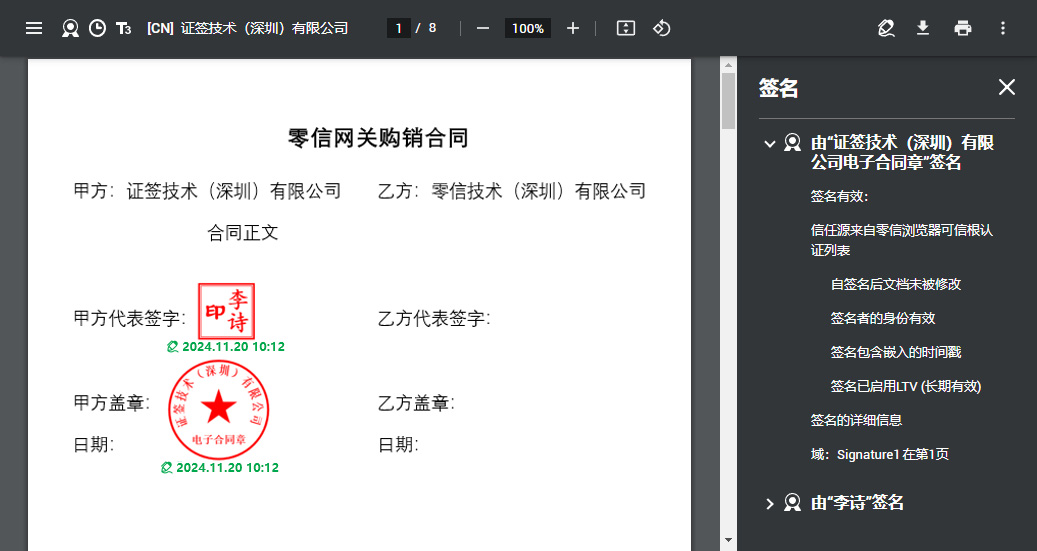Click the green timestamp below round seal
Viewport: 1037px width, 551px height.
pos(220,468)
